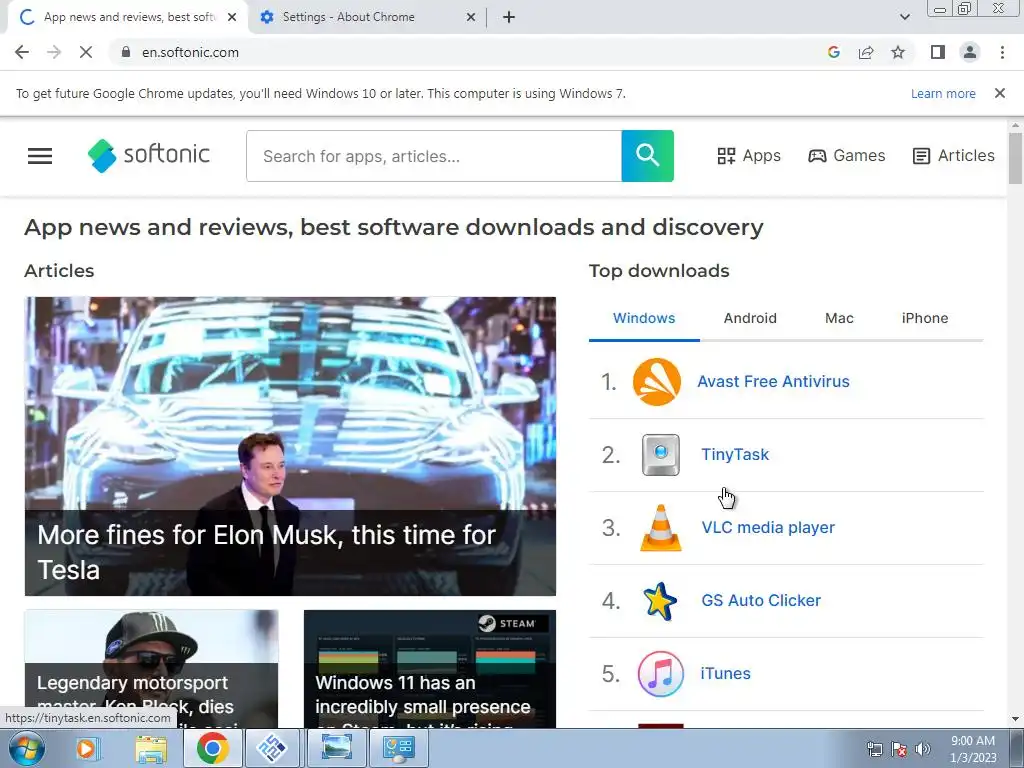Viewport: 1024px width, 768px height.
Task: Bookmark this page with the star
Action: 899,52
